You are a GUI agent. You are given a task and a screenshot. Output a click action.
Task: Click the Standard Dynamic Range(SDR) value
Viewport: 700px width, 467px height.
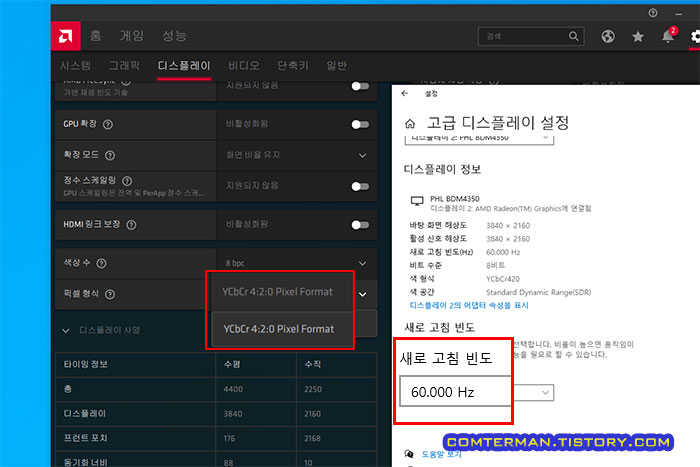click(538, 292)
